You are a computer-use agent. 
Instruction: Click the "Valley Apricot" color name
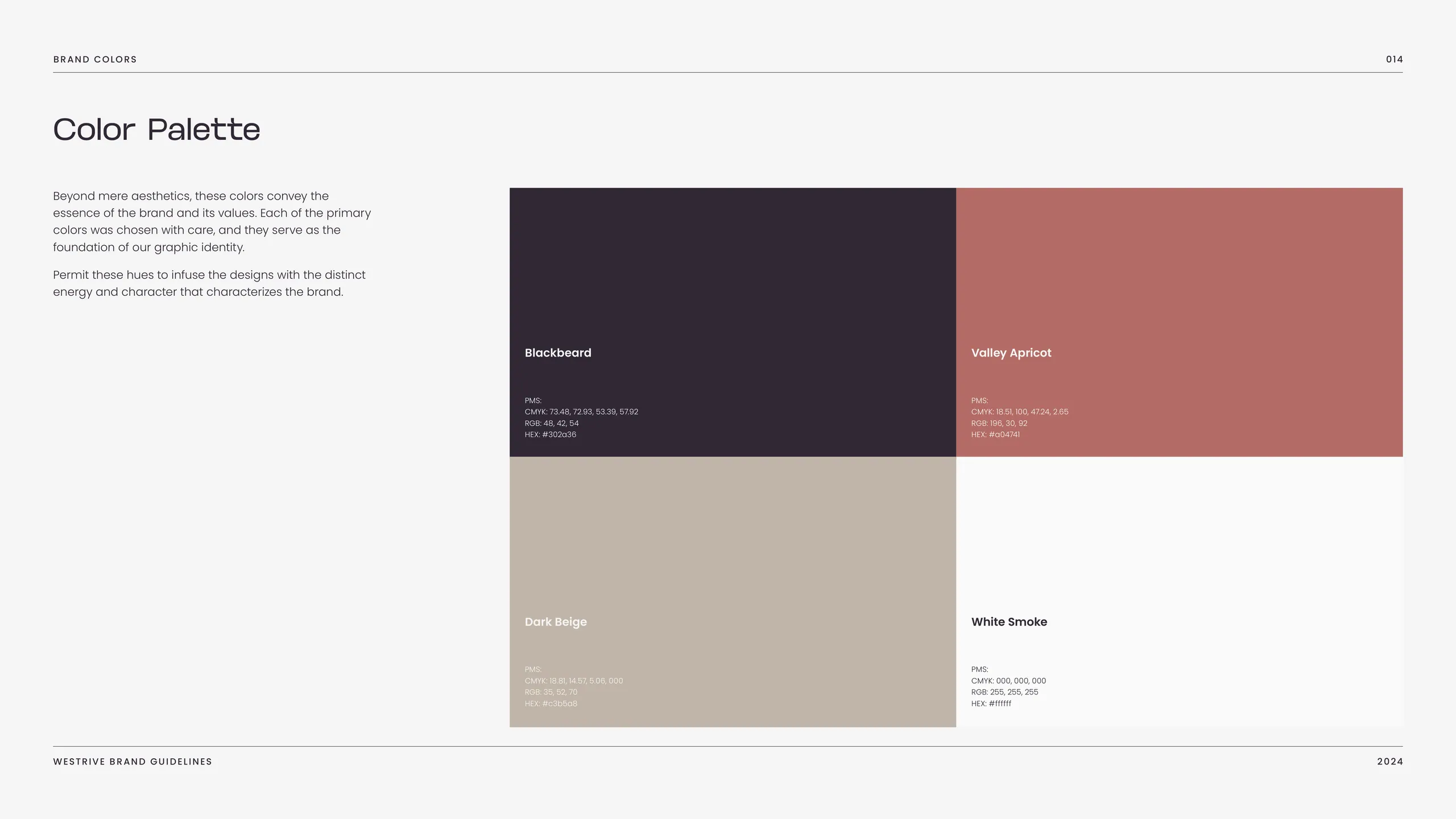point(1011,353)
